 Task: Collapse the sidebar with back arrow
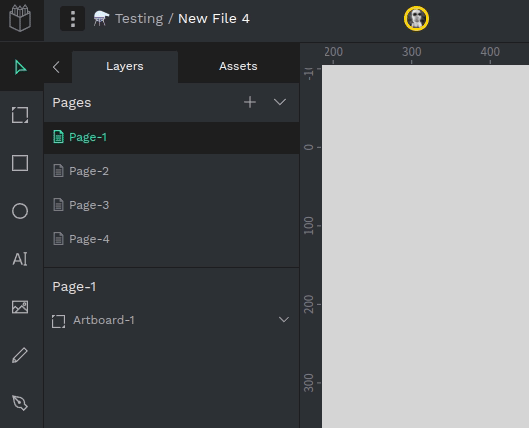56,67
